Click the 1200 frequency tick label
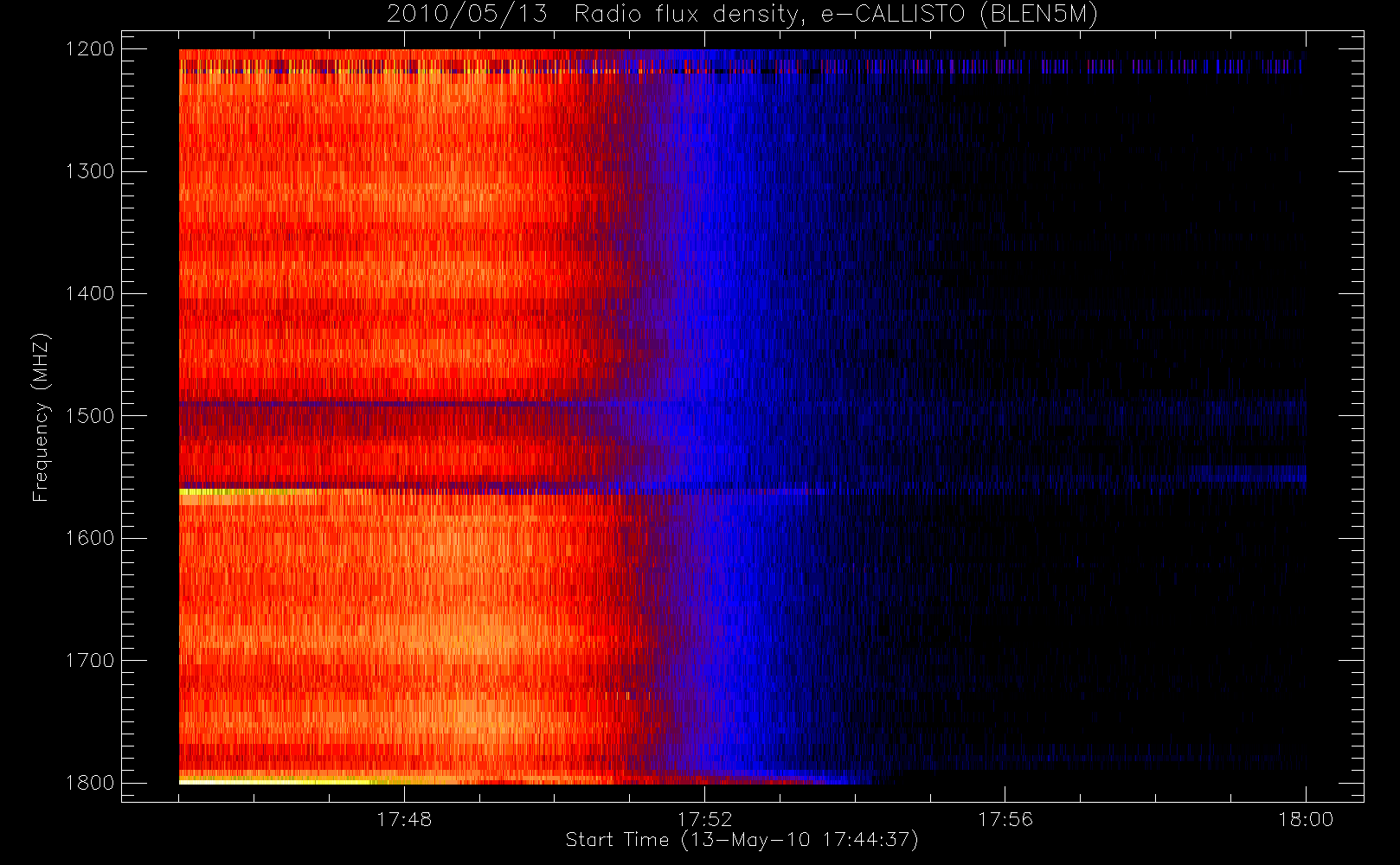1400x865 pixels. click(x=90, y=49)
